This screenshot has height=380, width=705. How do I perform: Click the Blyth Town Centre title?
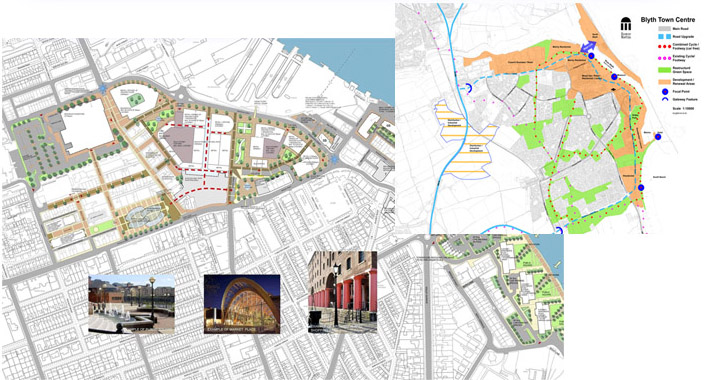click(x=668, y=20)
